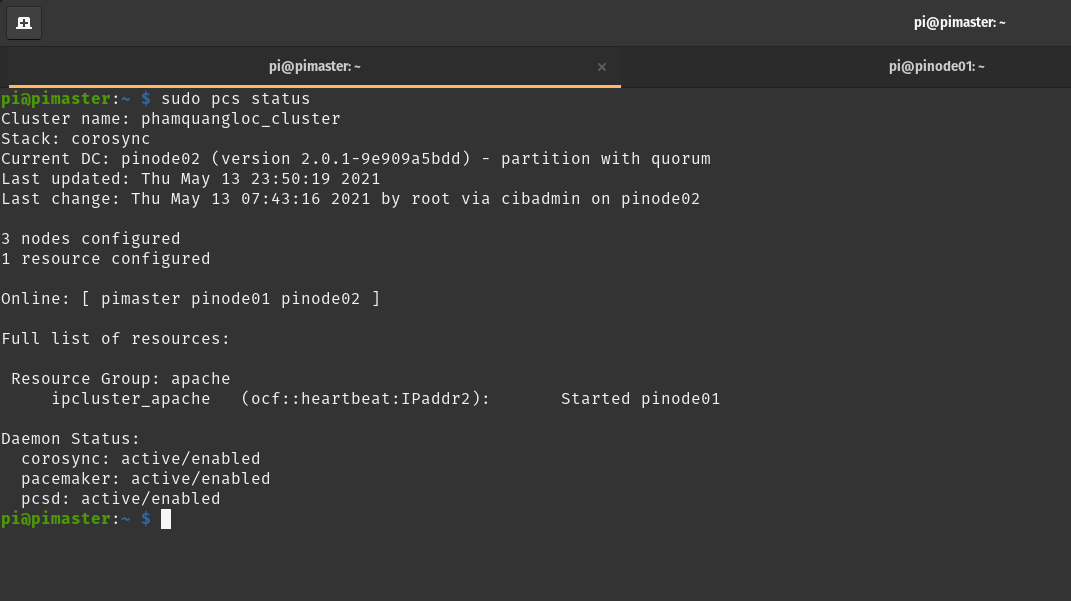
Task: Click the '3 nodes configured' line
Action: 90,239
